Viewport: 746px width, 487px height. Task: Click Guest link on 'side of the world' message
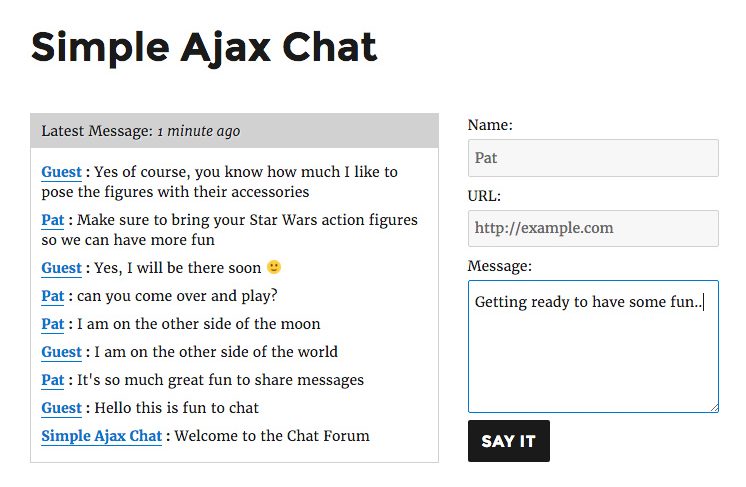pos(61,352)
